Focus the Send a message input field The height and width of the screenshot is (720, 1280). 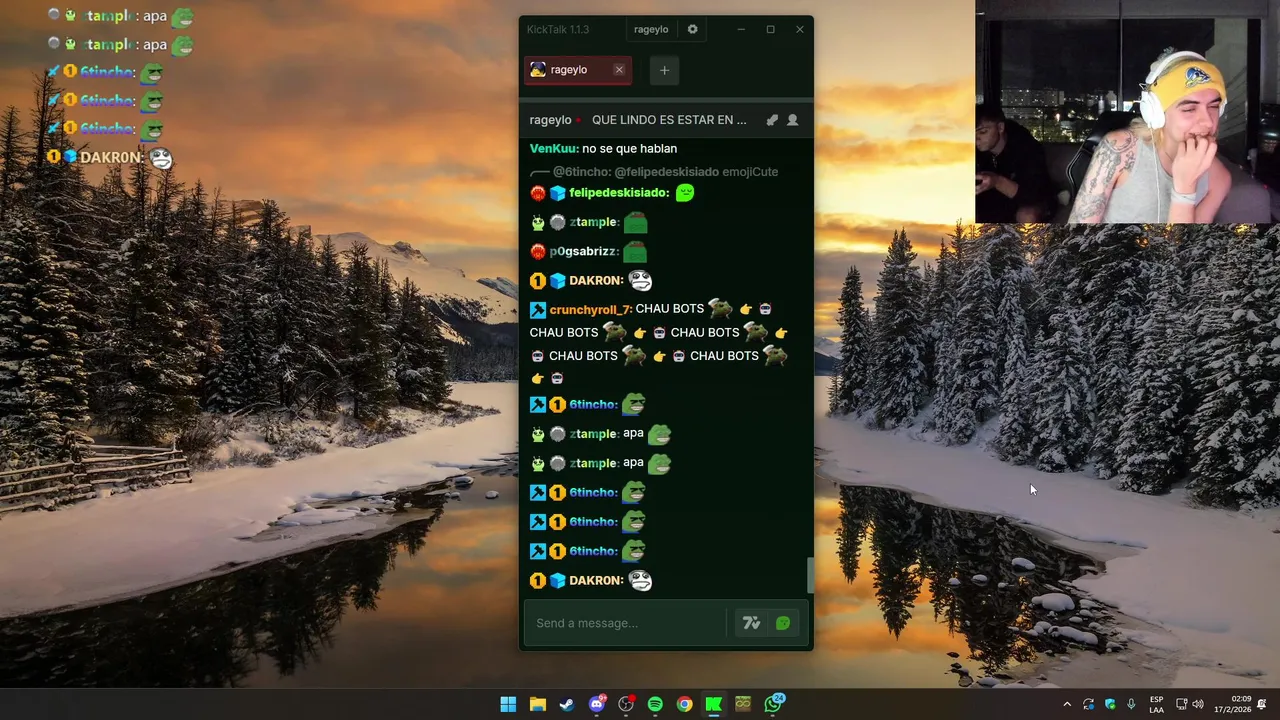tap(625, 623)
